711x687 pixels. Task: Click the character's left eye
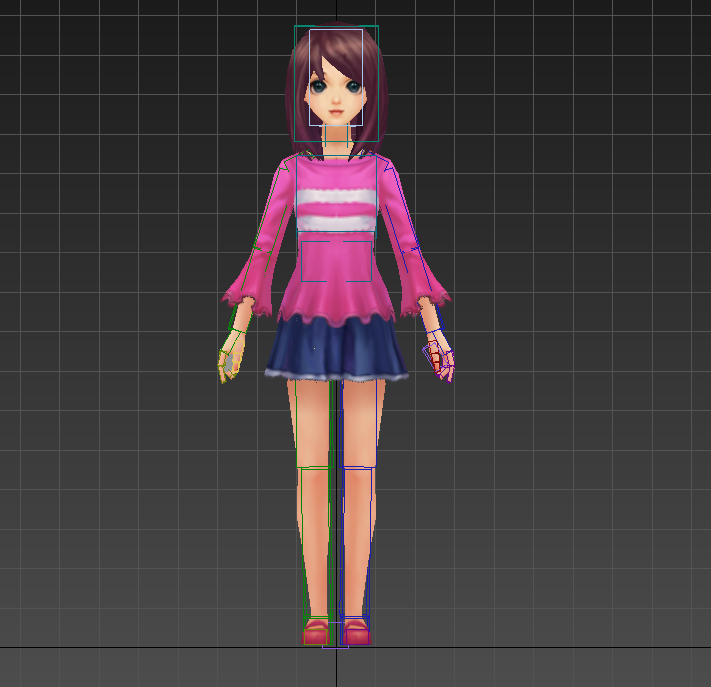[318, 87]
